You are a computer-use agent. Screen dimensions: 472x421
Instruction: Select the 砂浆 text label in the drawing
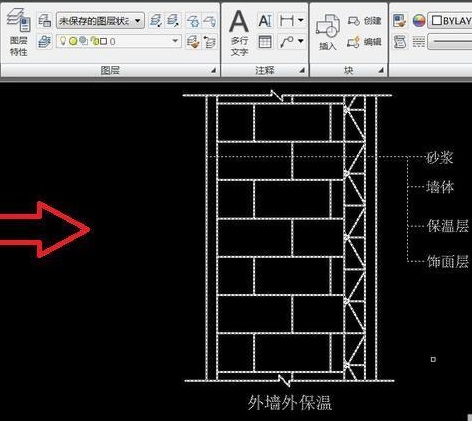[440, 157]
